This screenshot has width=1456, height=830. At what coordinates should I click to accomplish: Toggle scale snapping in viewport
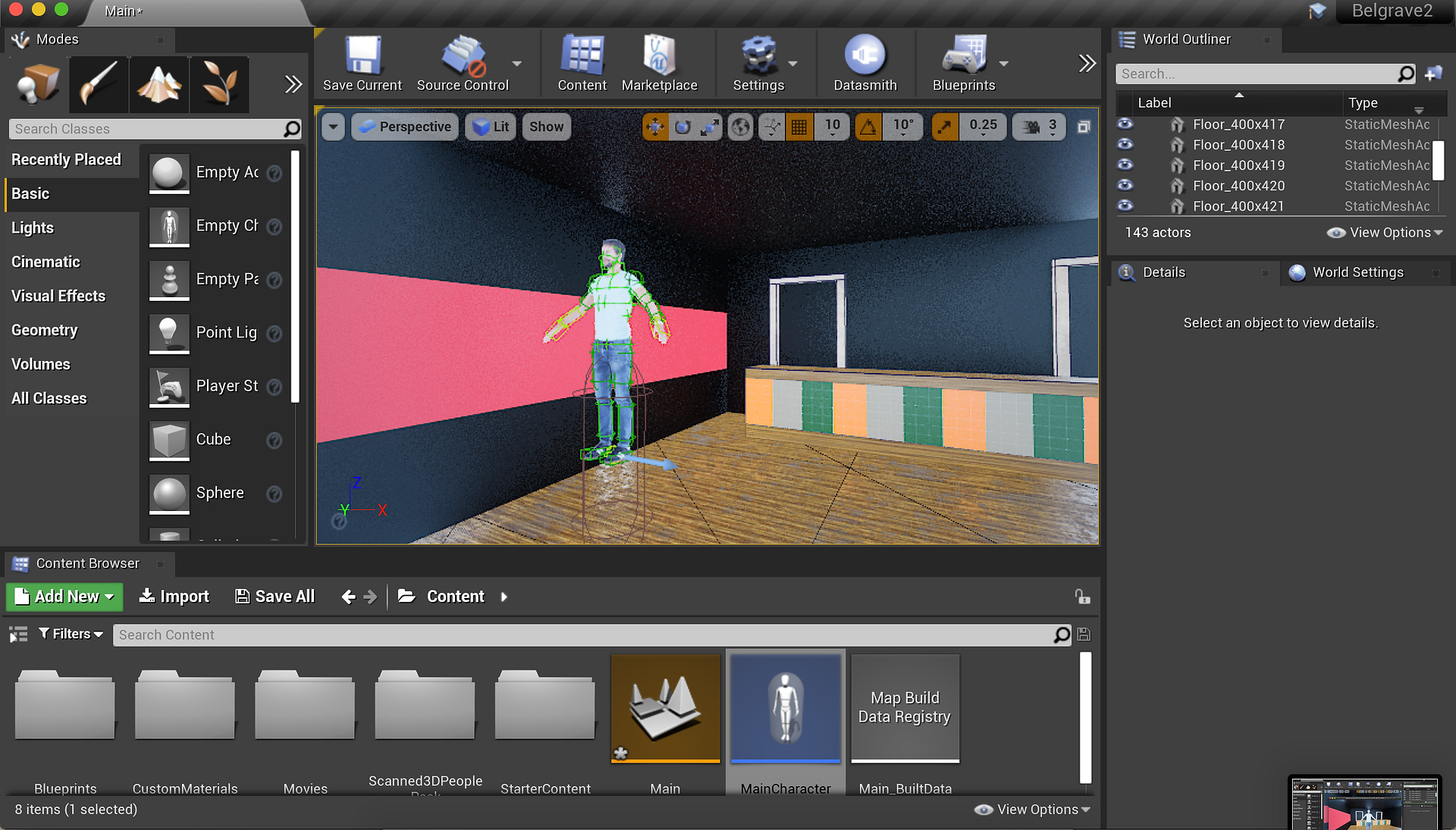point(945,127)
